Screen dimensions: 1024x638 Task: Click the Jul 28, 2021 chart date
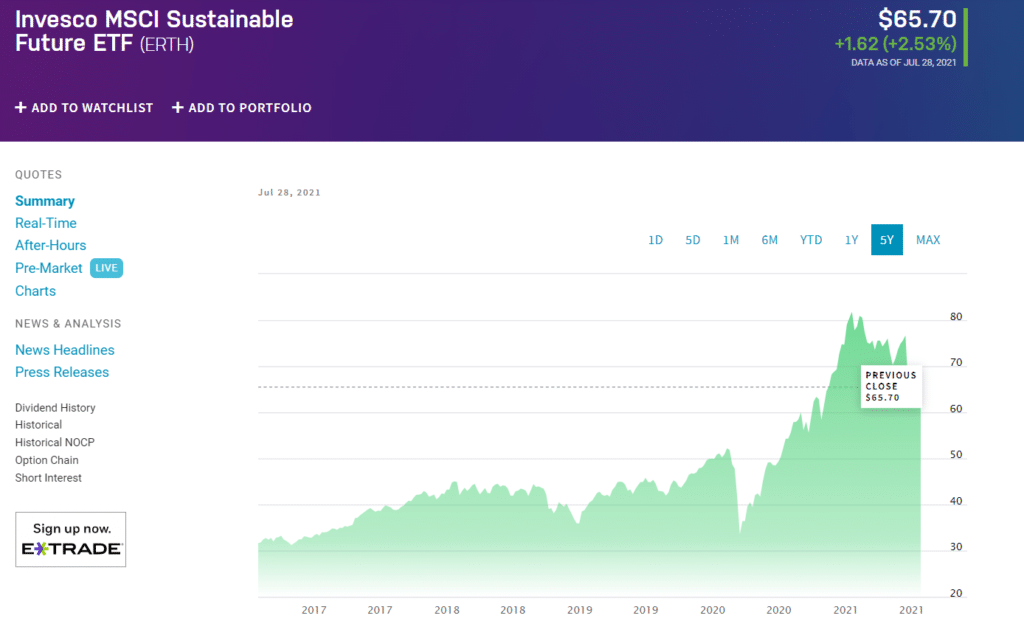tap(289, 193)
